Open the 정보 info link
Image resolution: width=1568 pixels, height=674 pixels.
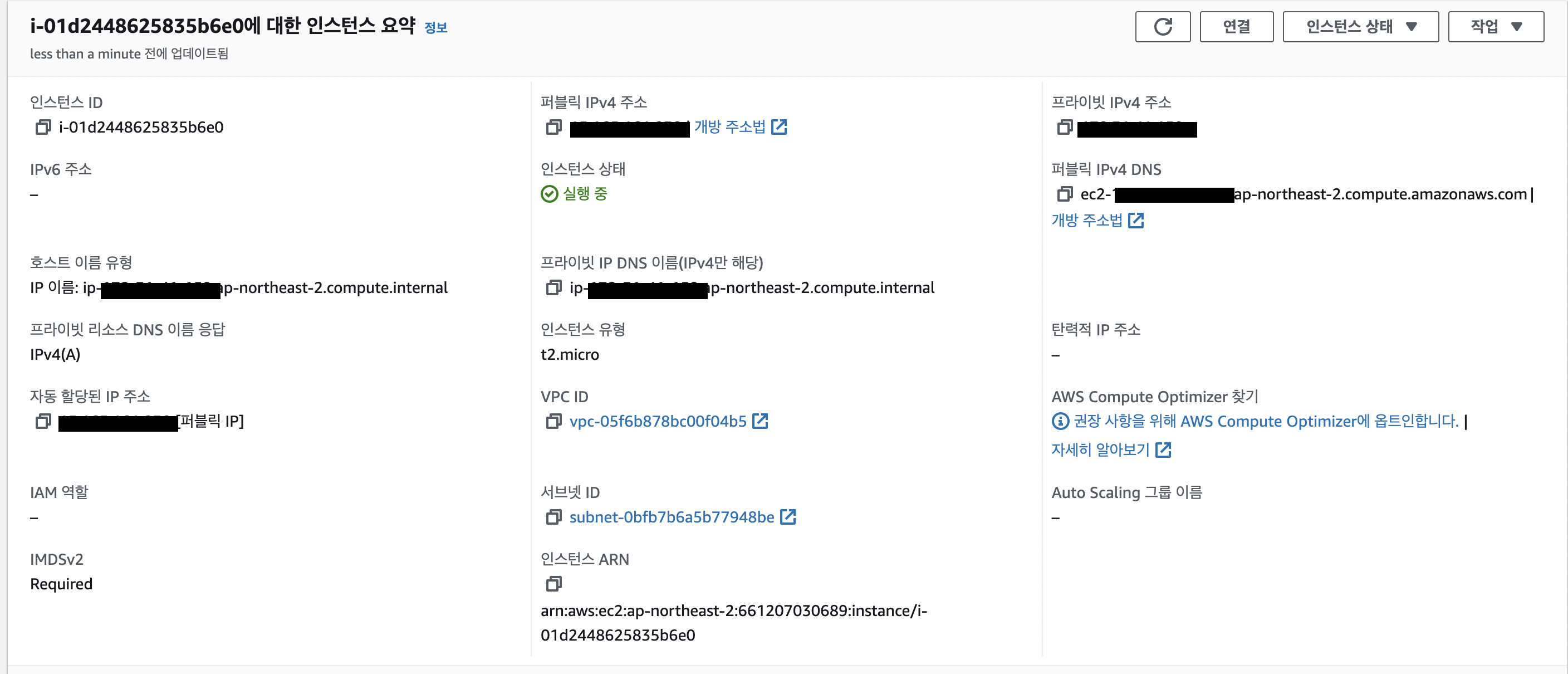pos(435,28)
